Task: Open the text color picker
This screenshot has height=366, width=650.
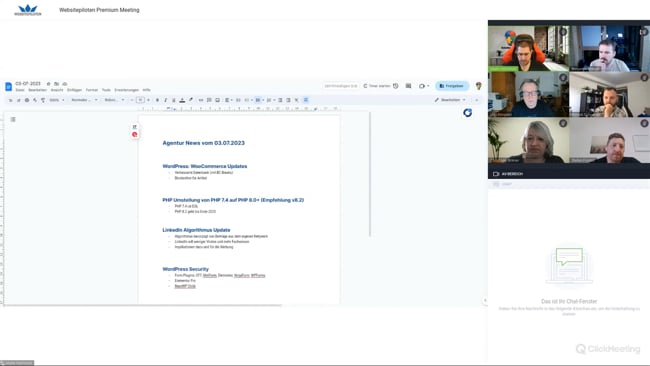Action: coord(182,100)
